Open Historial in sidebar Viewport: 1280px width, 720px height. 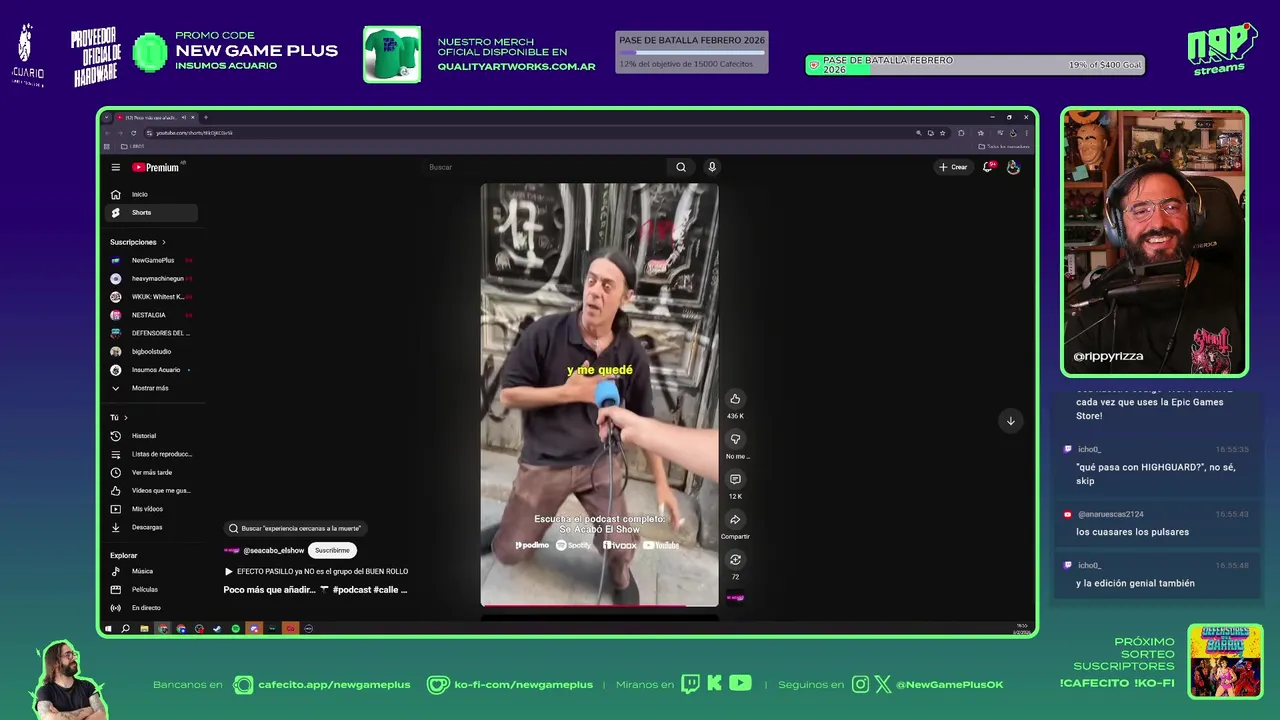(x=152, y=436)
